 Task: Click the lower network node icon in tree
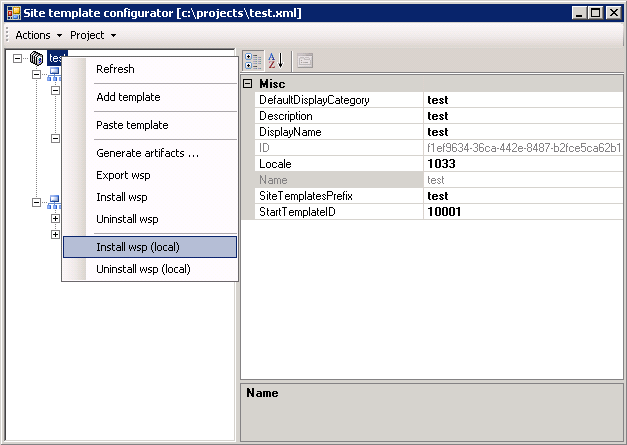click(x=54, y=202)
